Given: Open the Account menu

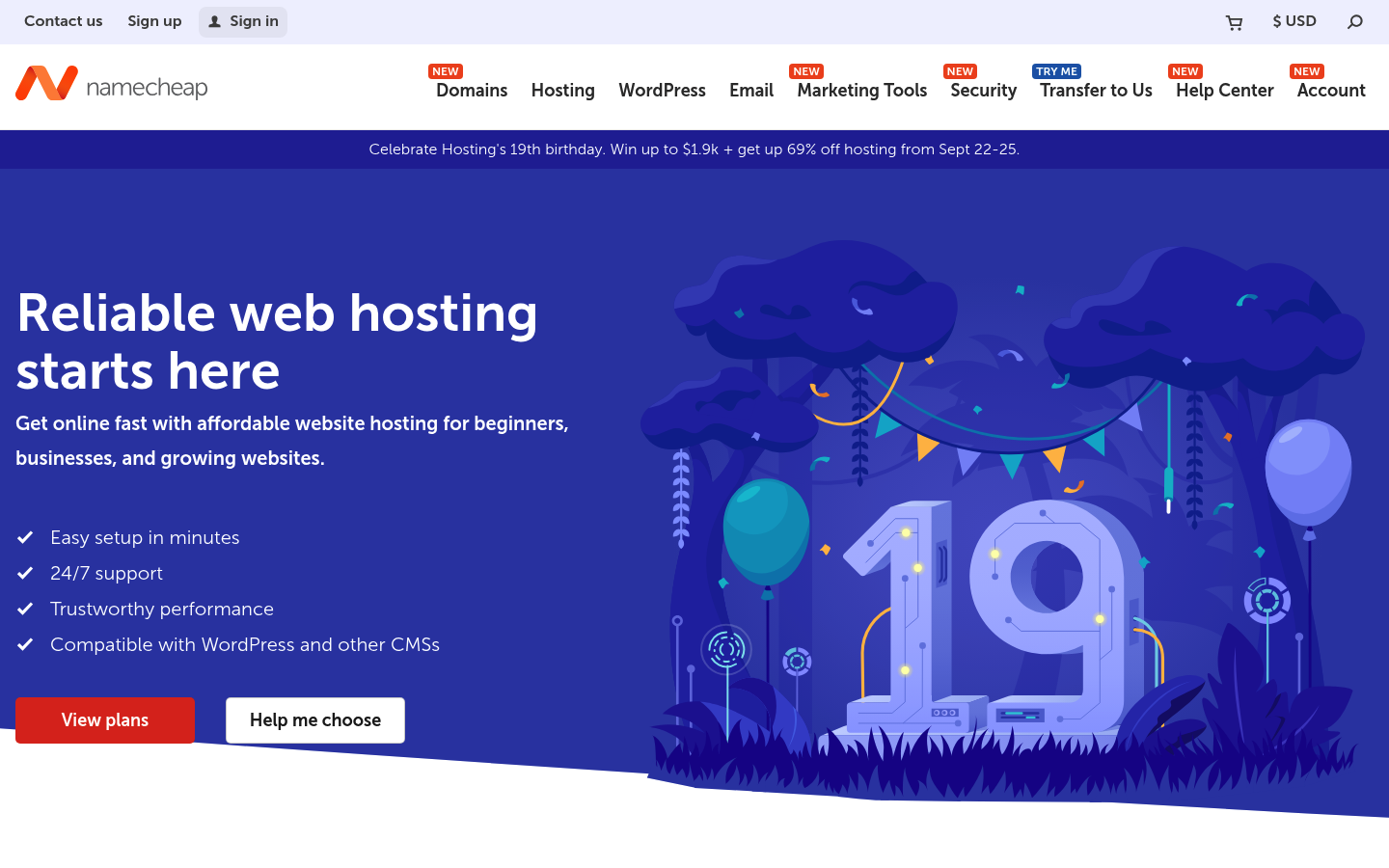Looking at the screenshot, I should coord(1331,90).
